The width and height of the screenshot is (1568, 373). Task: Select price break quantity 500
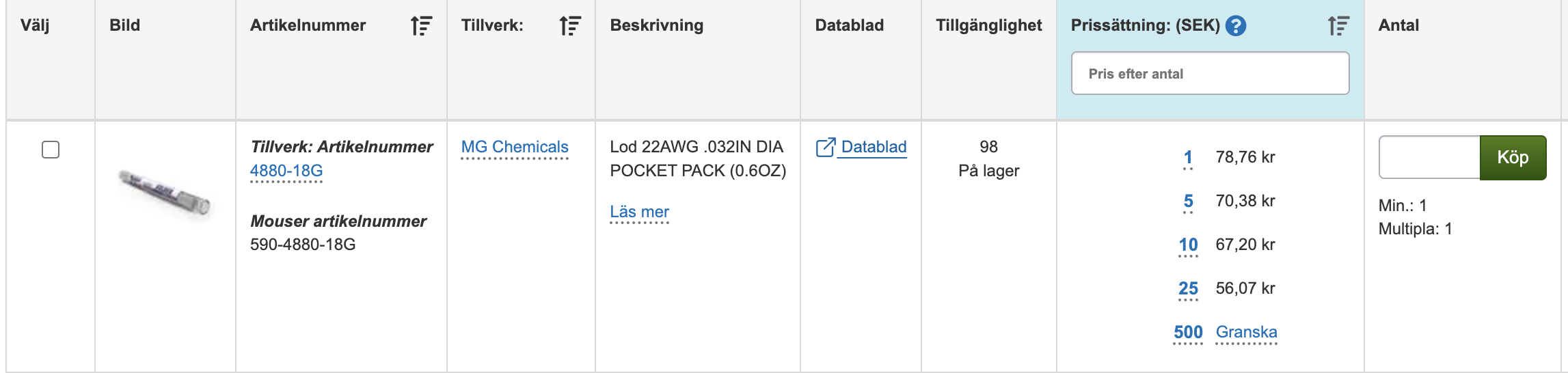(1188, 332)
